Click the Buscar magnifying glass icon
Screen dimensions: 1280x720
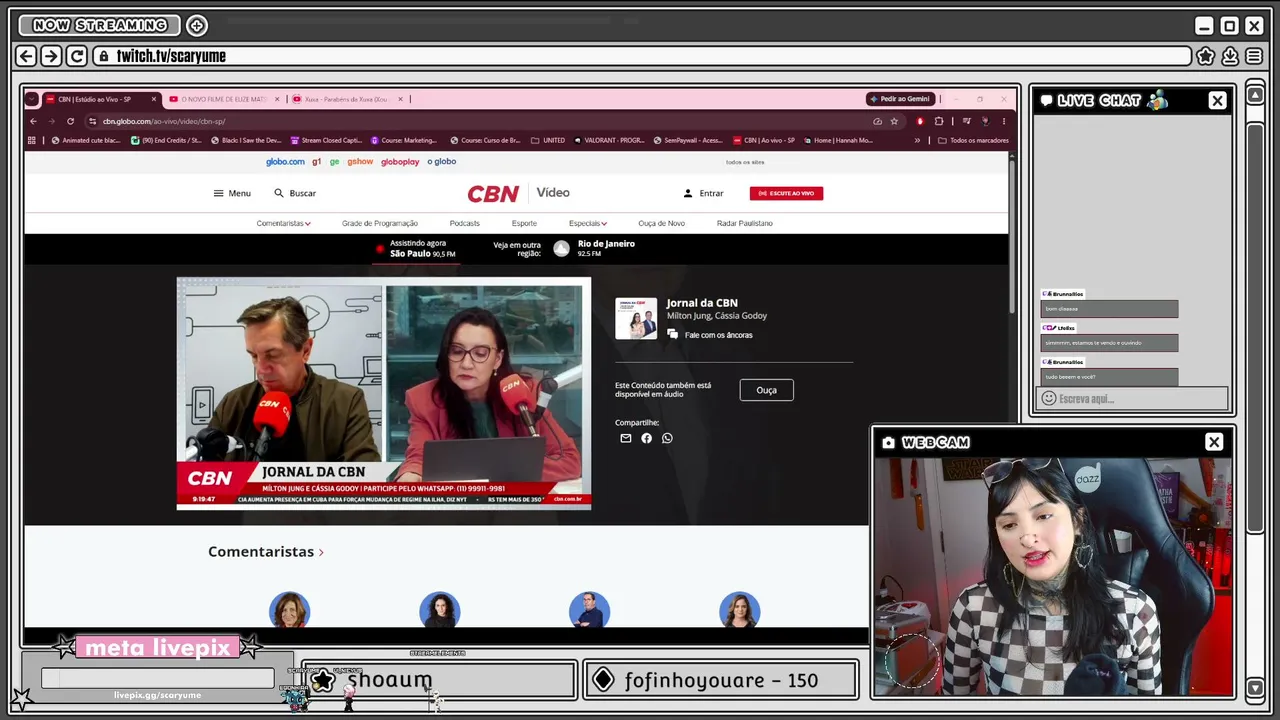coord(279,193)
